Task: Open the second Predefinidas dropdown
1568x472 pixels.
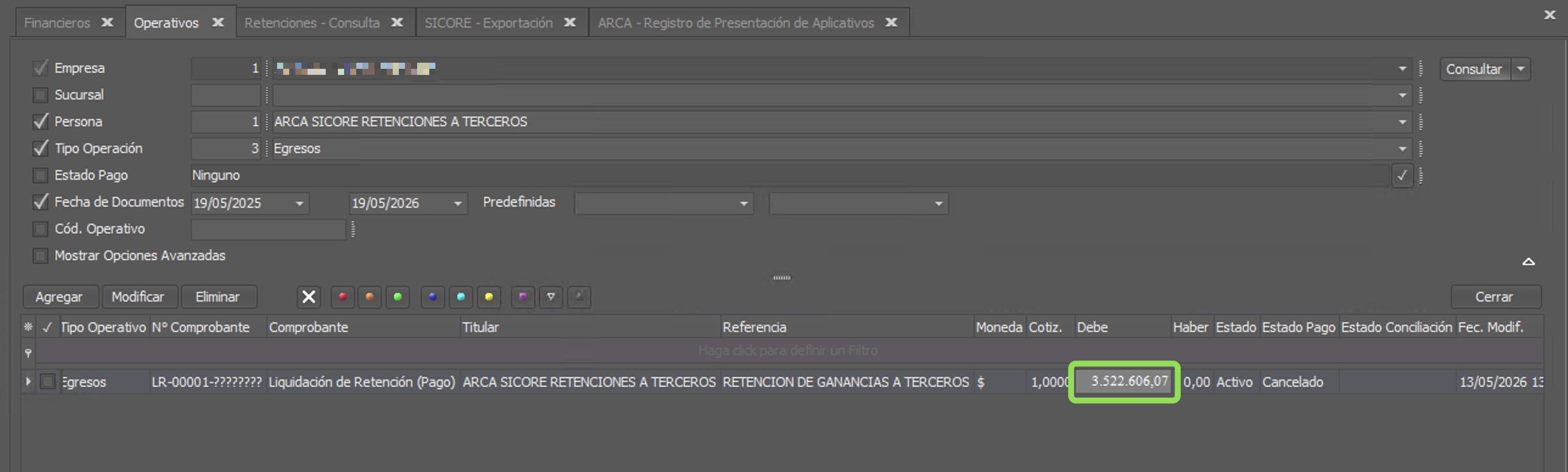Action: (x=938, y=203)
